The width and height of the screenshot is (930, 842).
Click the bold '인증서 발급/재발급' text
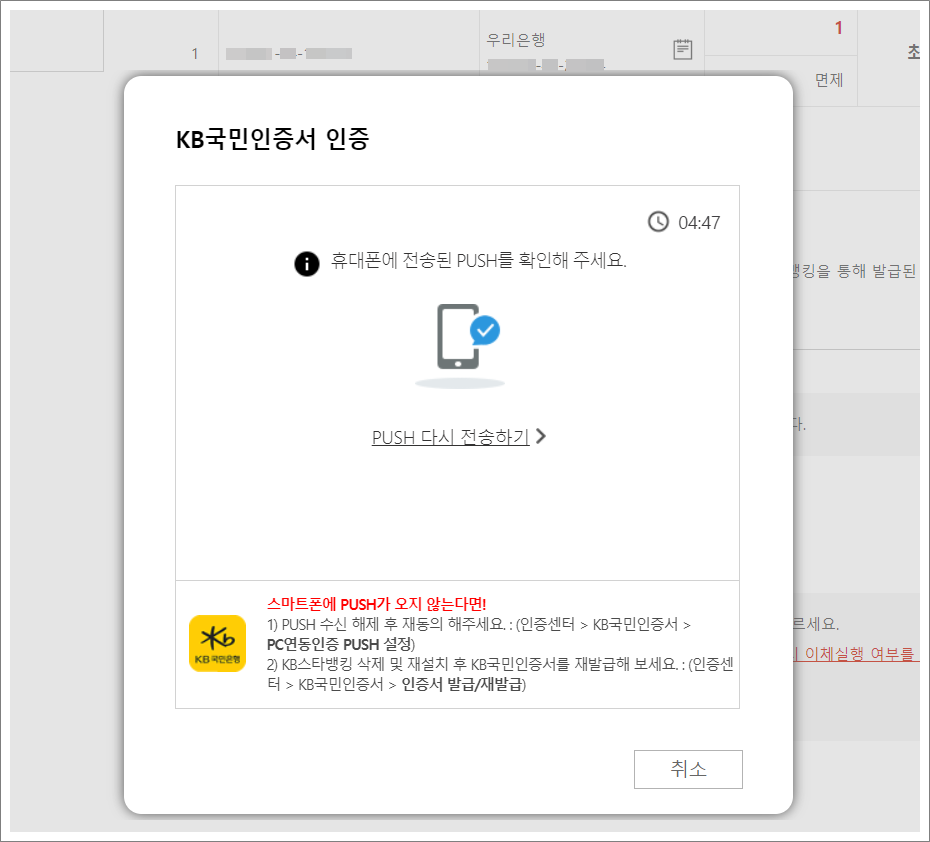[462, 684]
